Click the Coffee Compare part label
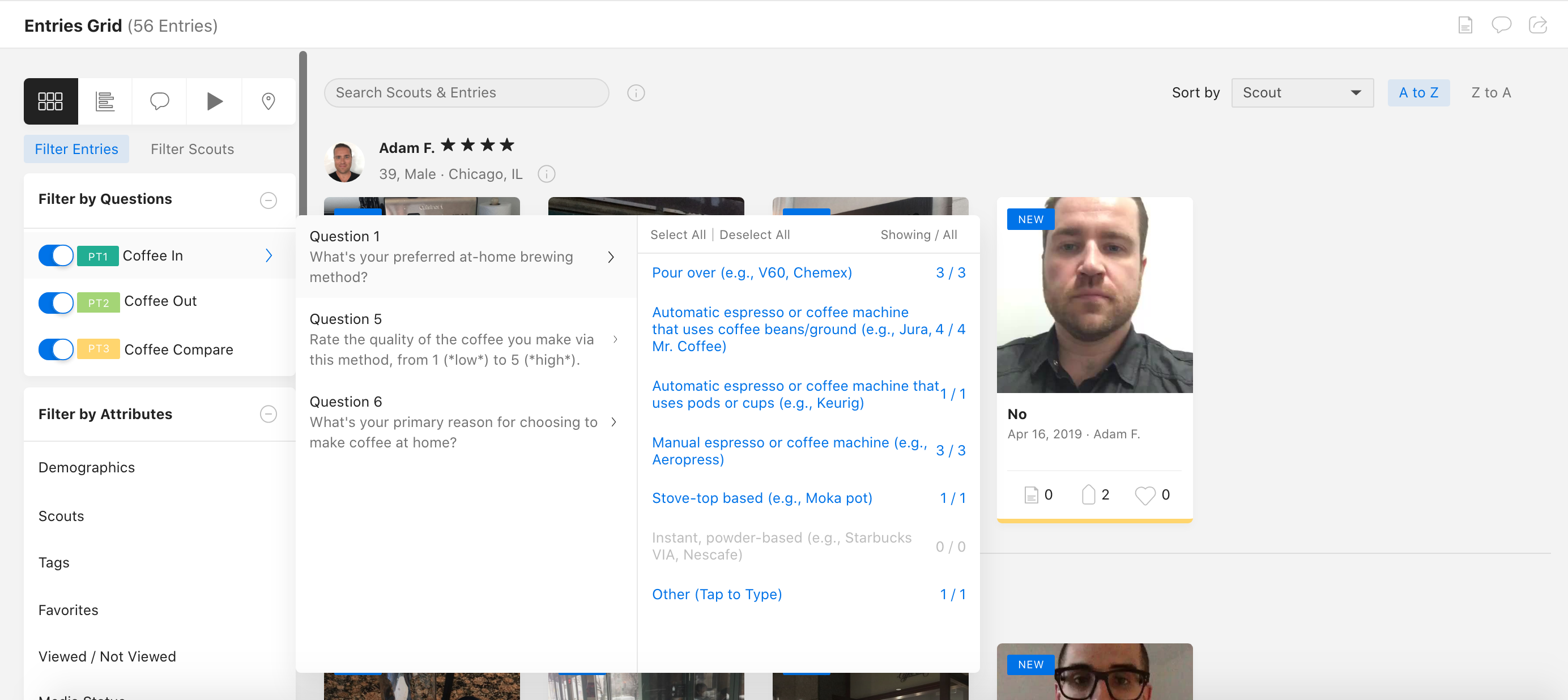1568x700 pixels. pos(178,349)
